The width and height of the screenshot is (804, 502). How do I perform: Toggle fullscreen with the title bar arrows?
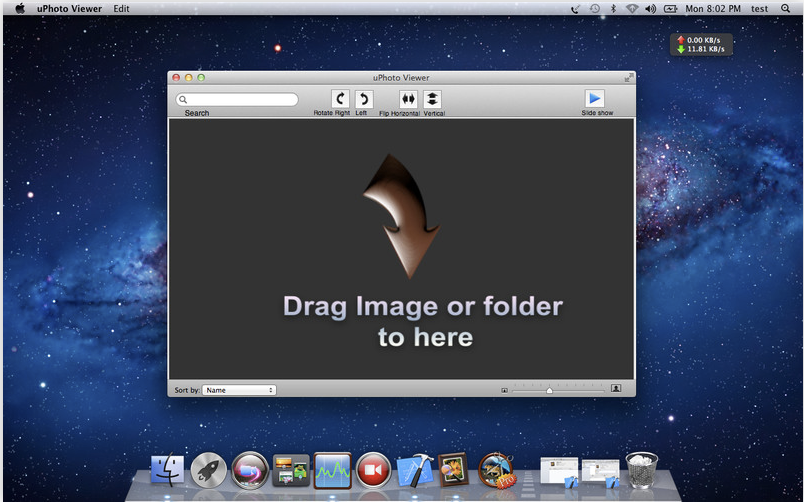pyautogui.click(x=629, y=77)
